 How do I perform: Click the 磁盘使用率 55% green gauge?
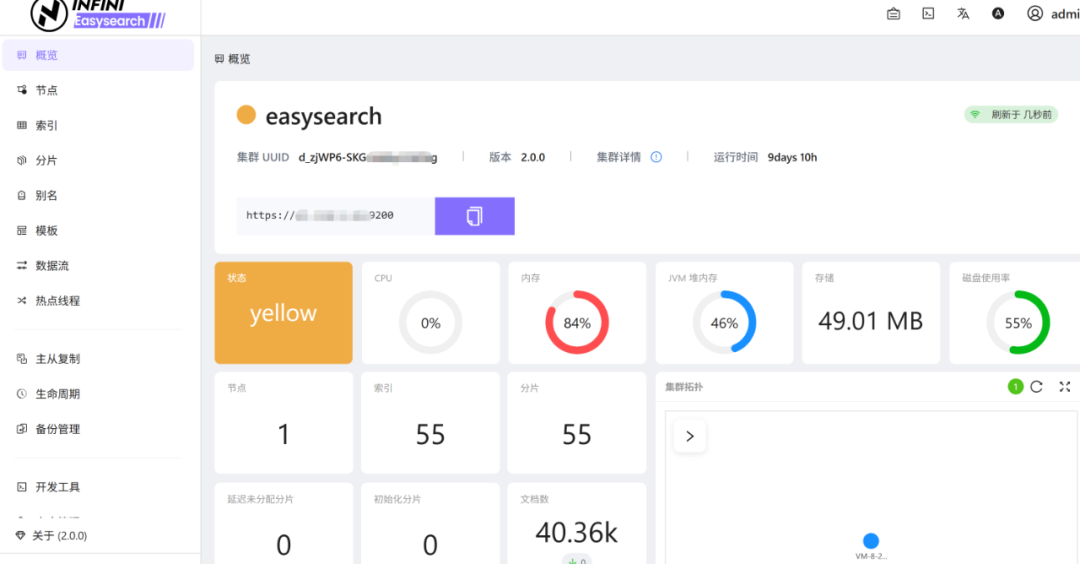[1018, 322]
